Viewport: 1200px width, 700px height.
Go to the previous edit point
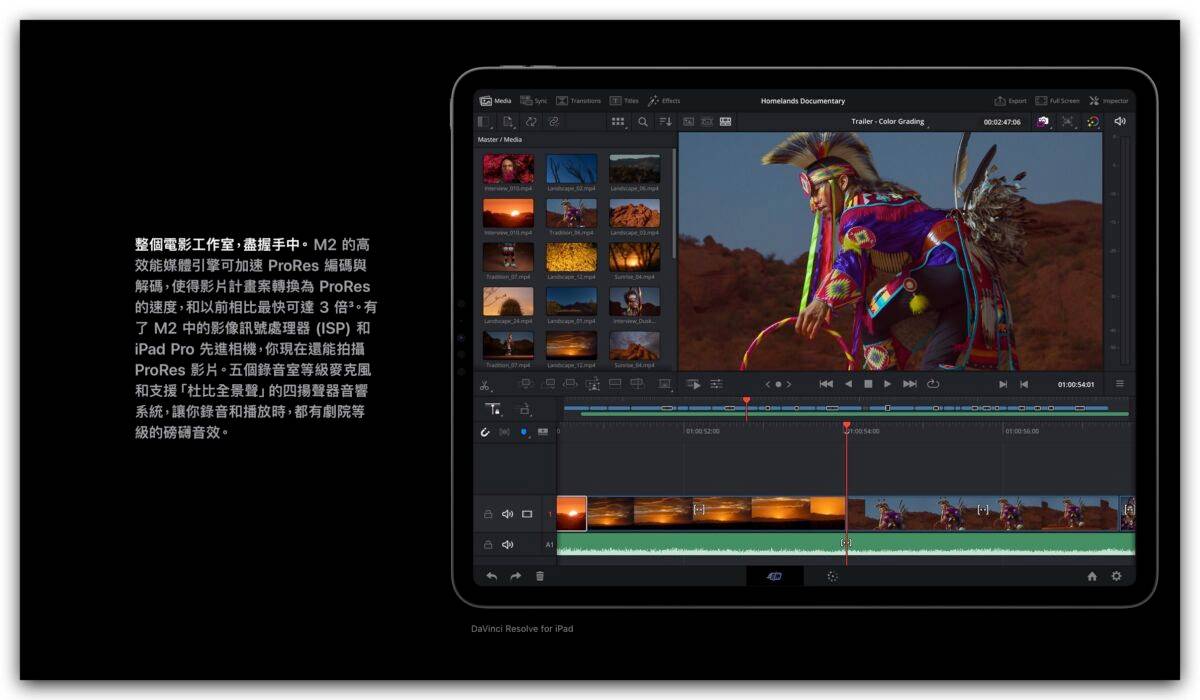coord(1024,384)
